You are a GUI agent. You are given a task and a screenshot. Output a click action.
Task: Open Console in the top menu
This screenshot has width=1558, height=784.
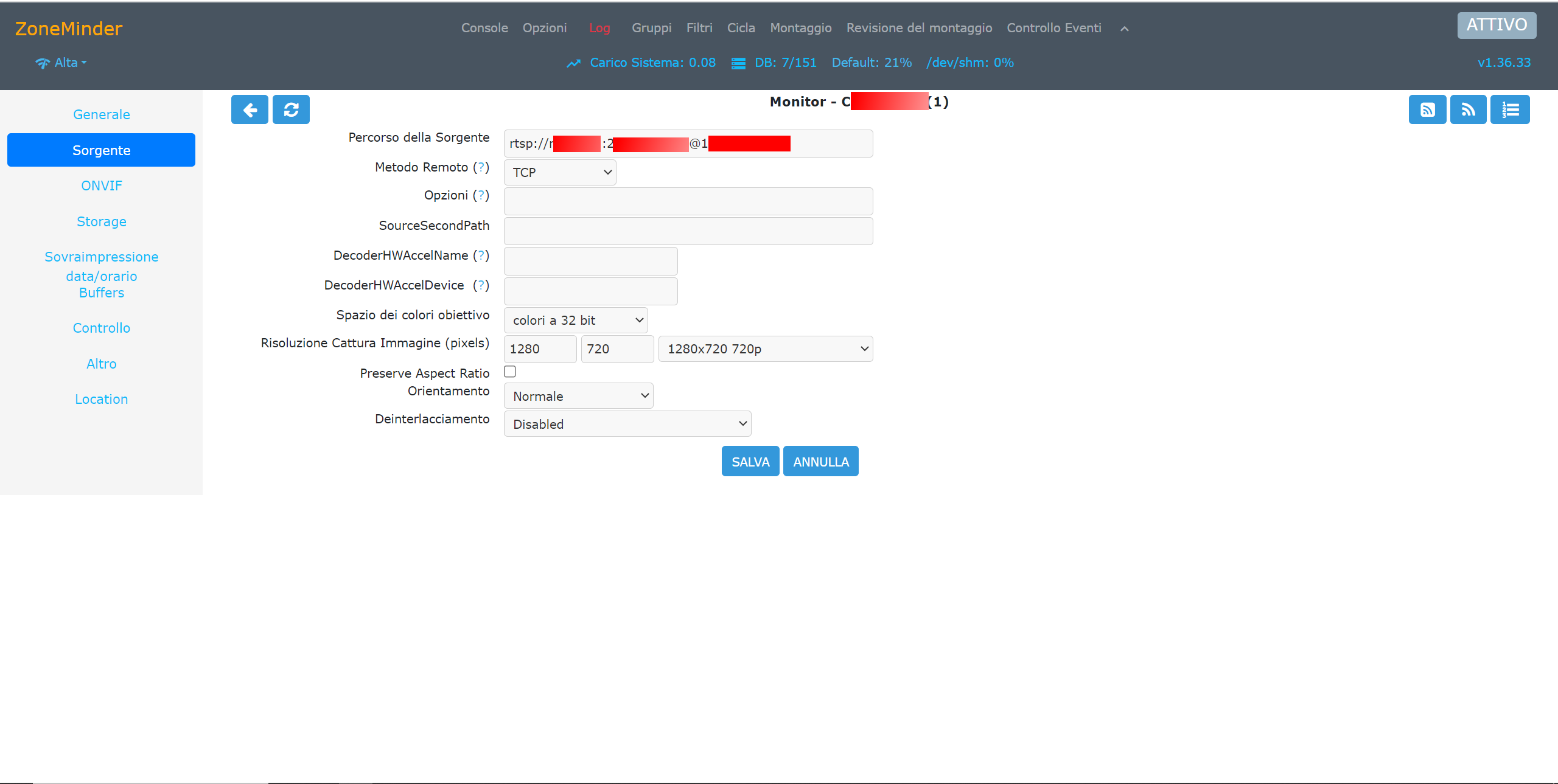click(484, 28)
